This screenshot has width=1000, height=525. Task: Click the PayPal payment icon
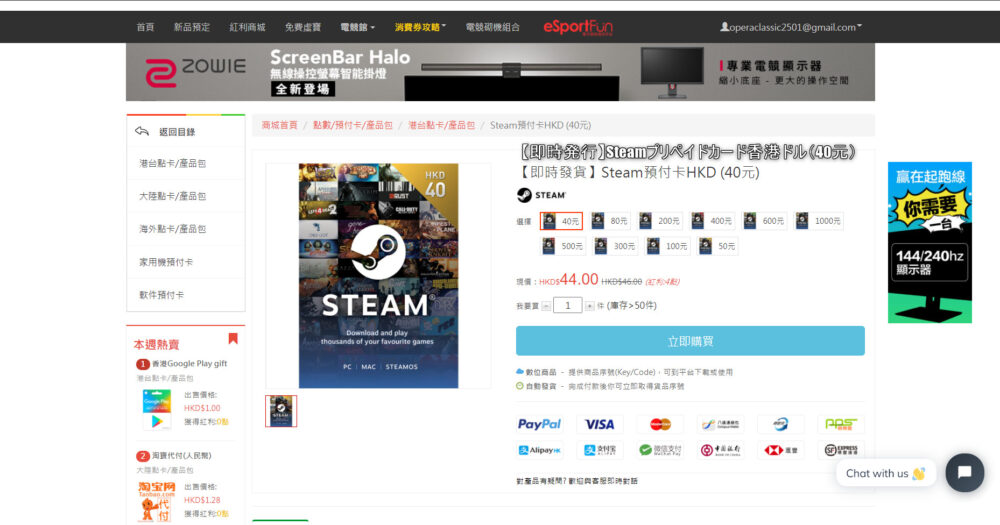pyautogui.click(x=539, y=424)
